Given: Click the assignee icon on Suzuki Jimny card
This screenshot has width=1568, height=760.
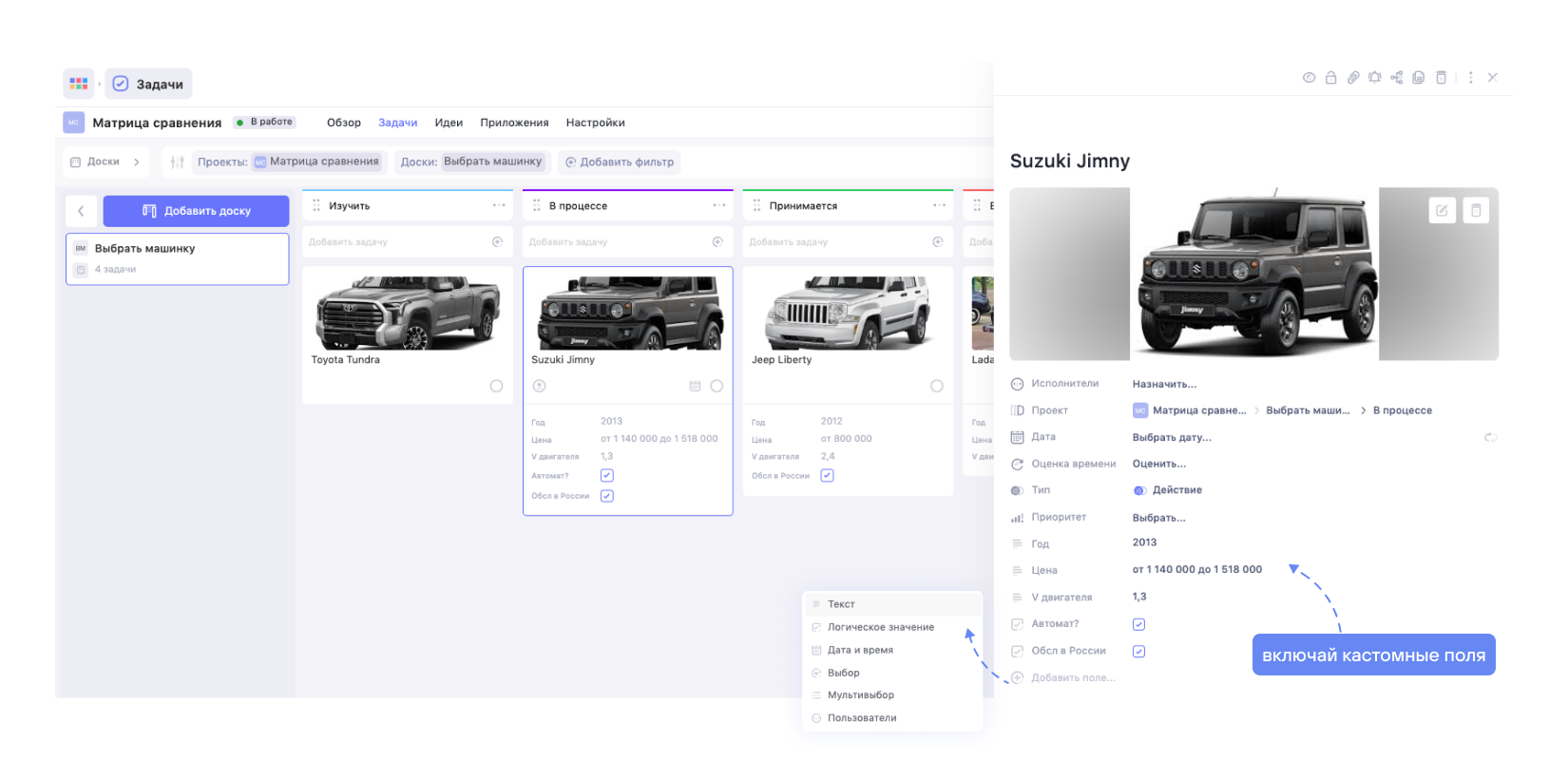Looking at the screenshot, I should click(539, 386).
